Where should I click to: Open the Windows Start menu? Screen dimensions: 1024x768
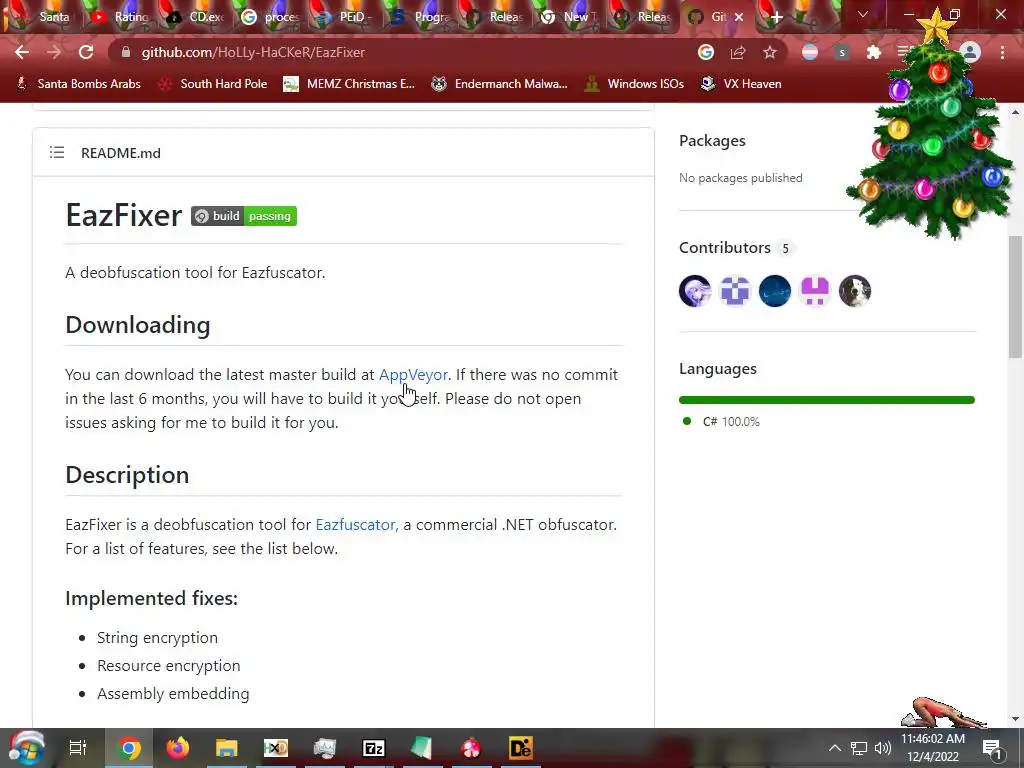pos(26,748)
